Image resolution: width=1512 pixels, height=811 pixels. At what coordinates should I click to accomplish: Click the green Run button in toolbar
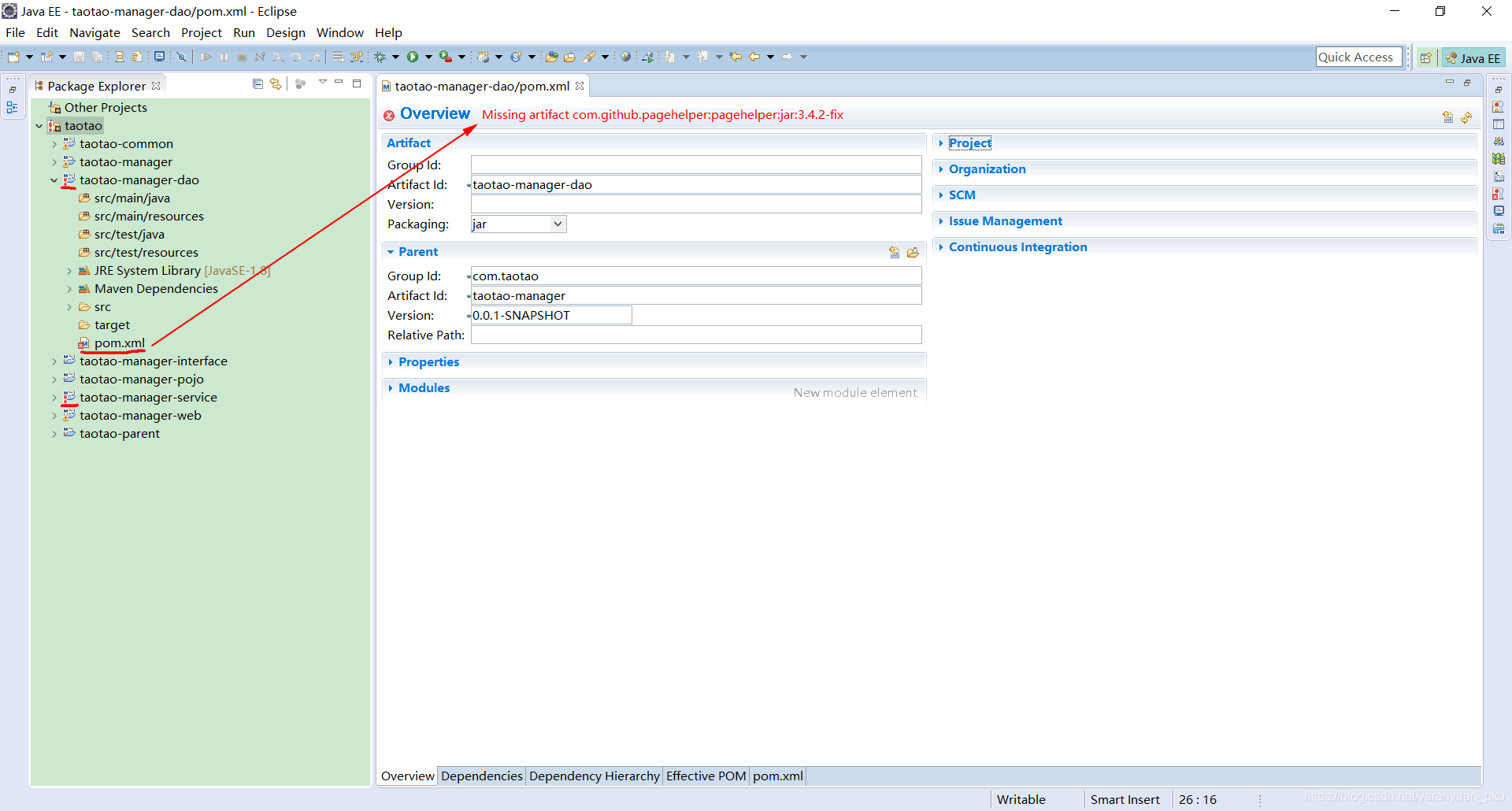click(x=413, y=57)
